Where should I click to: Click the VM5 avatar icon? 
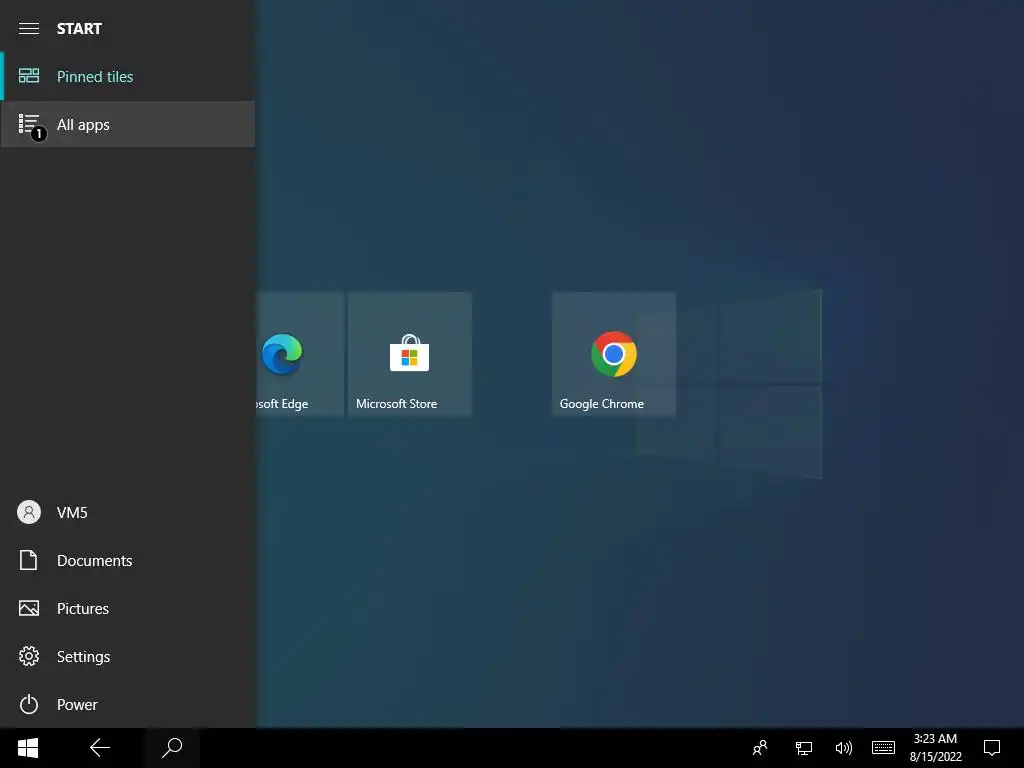point(29,513)
